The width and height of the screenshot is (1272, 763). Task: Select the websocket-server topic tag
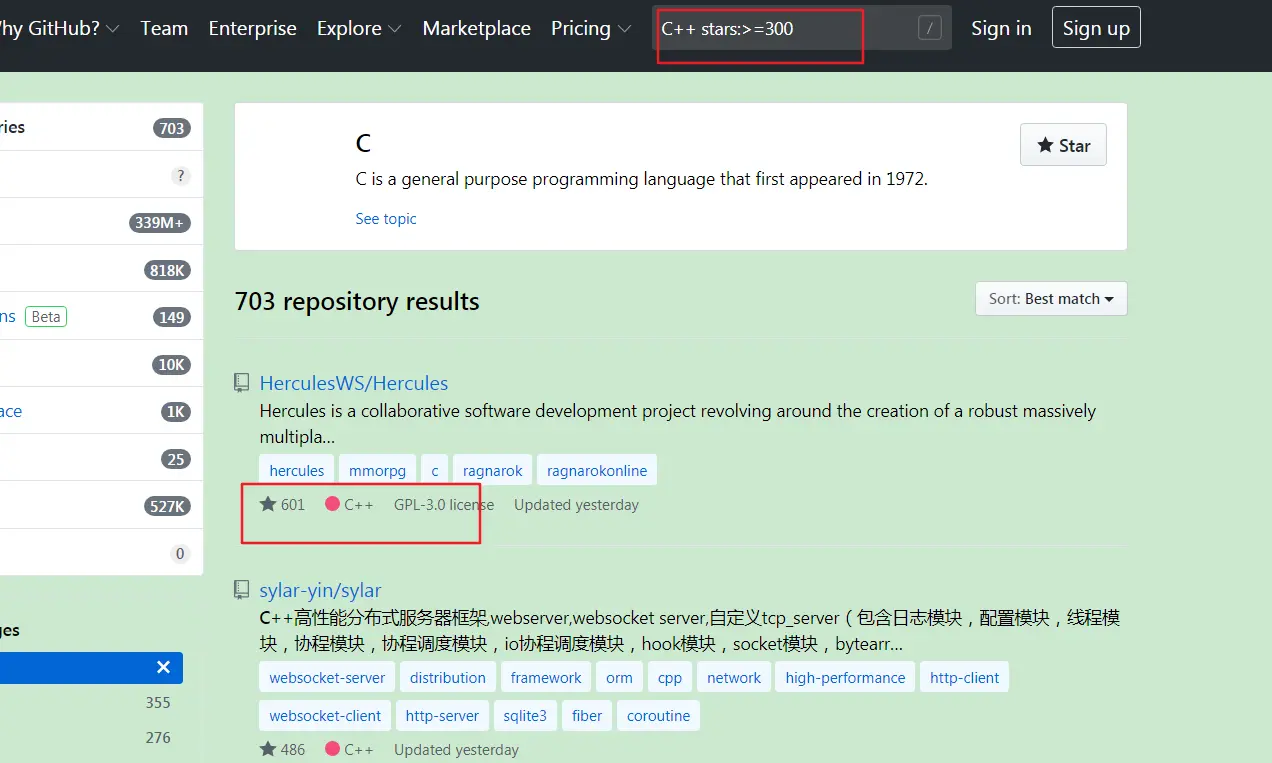click(327, 677)
